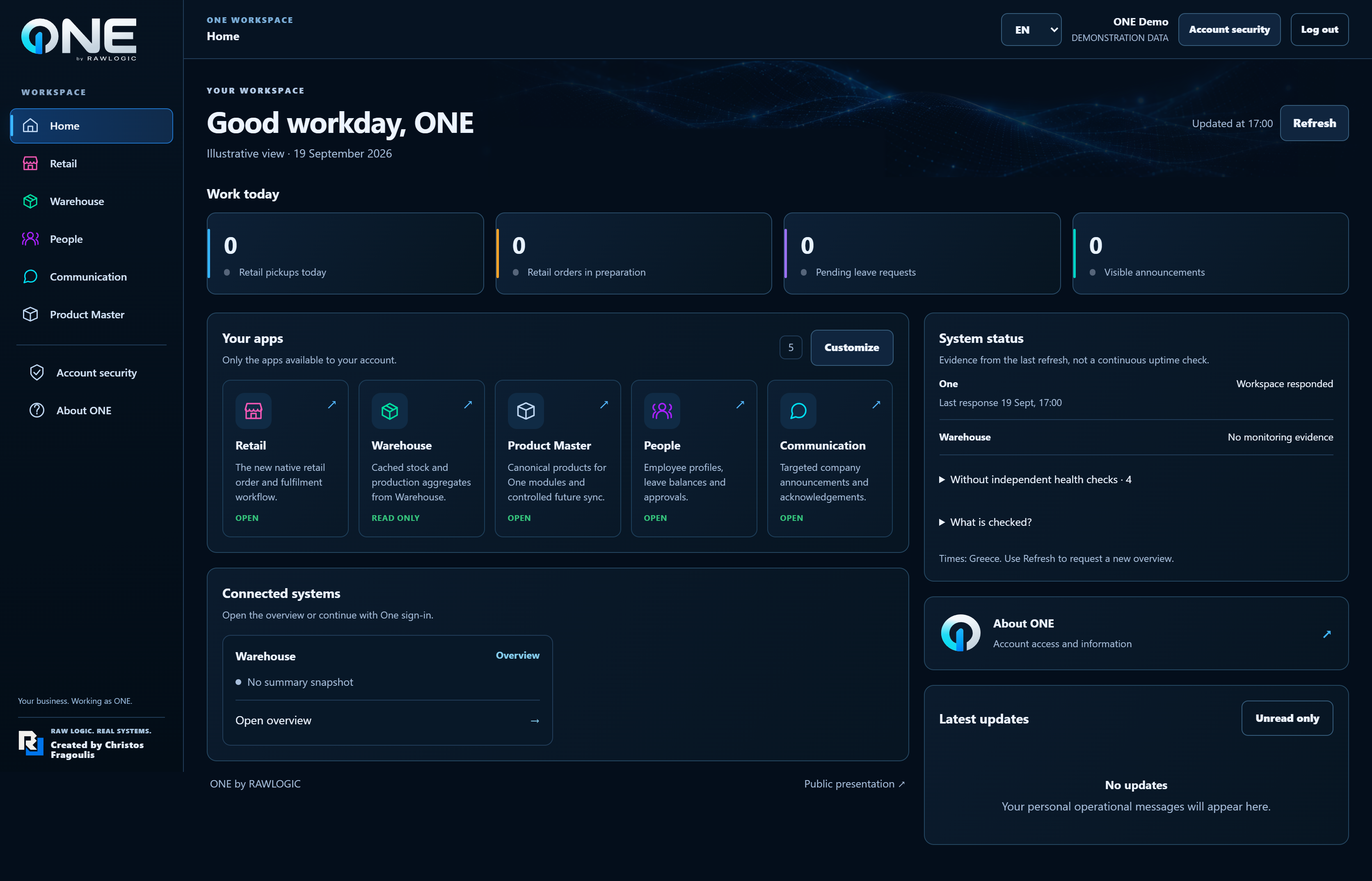Select the Warehouse box icon in sidebar
Image resolution: width=1372 pixels, height=881 pixels.
click(x=30, y=201)
